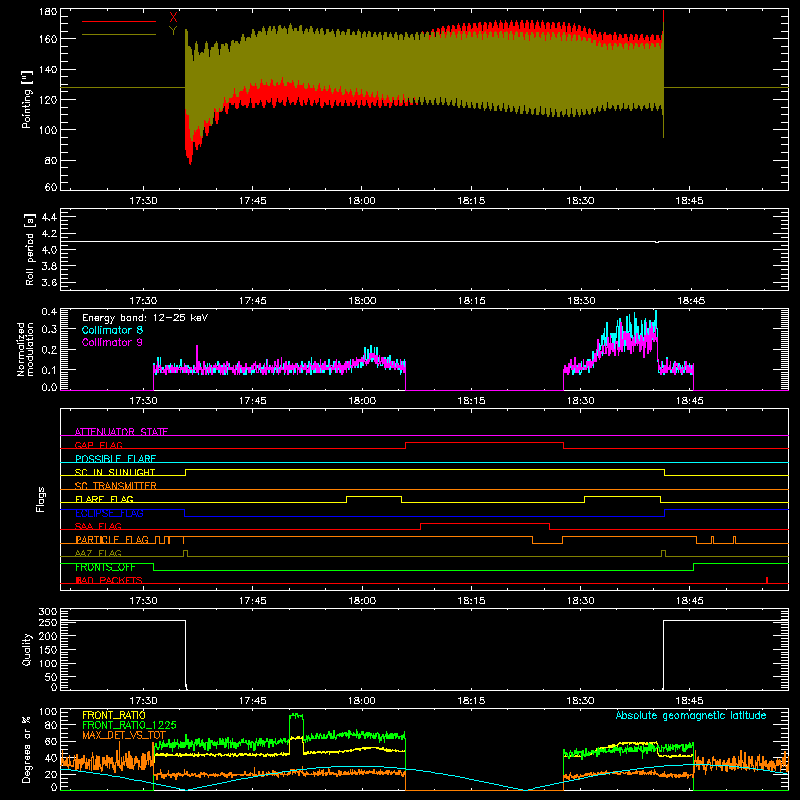Click the GAP_FLAG label

click(x=98, y=445)
